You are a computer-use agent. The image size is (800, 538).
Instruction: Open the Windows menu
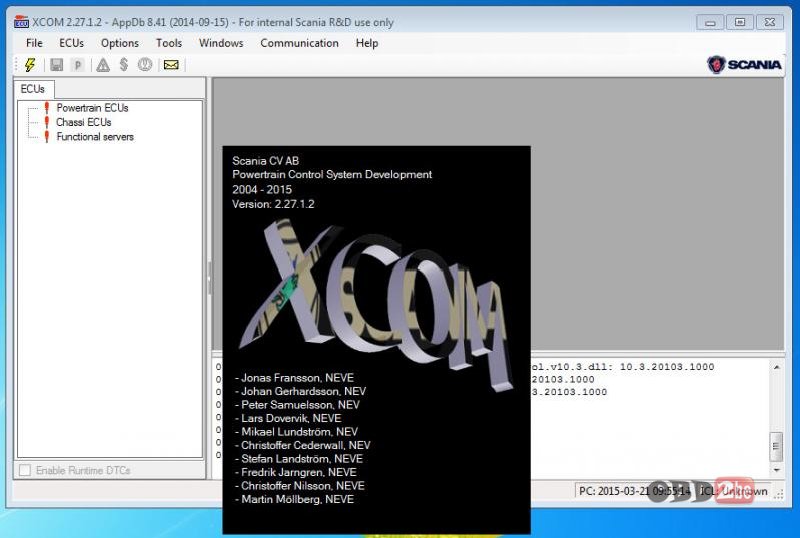(x=221, y=43)
